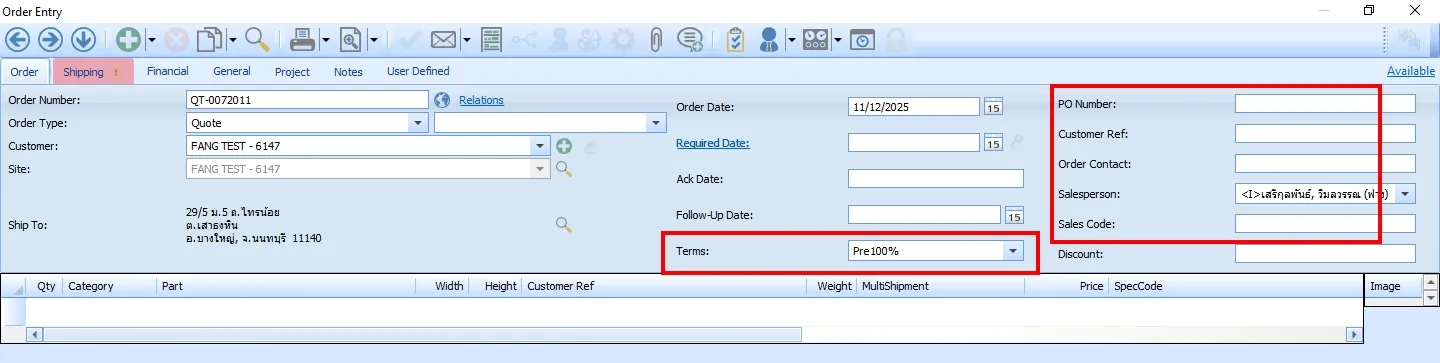This screenshot has width=1440, height=363.
Task: Switch to the User Defined tab
Action: 418,71
